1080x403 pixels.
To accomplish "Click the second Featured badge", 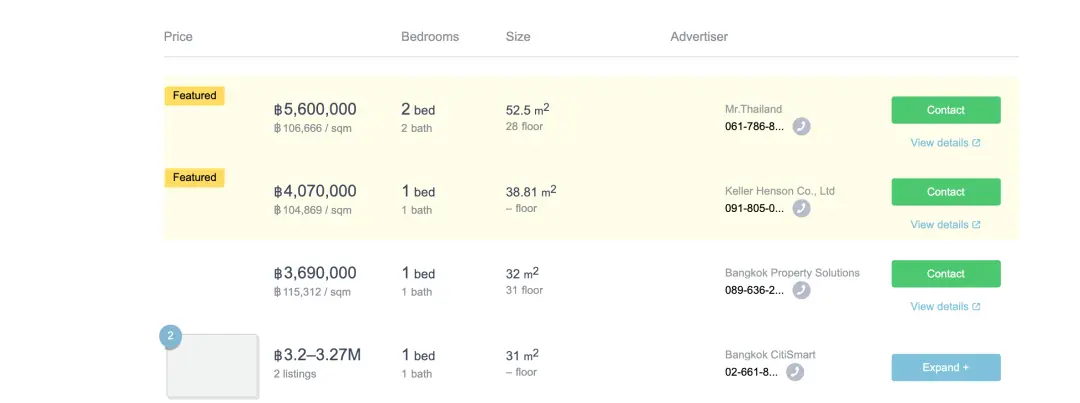I will point(194,178).
